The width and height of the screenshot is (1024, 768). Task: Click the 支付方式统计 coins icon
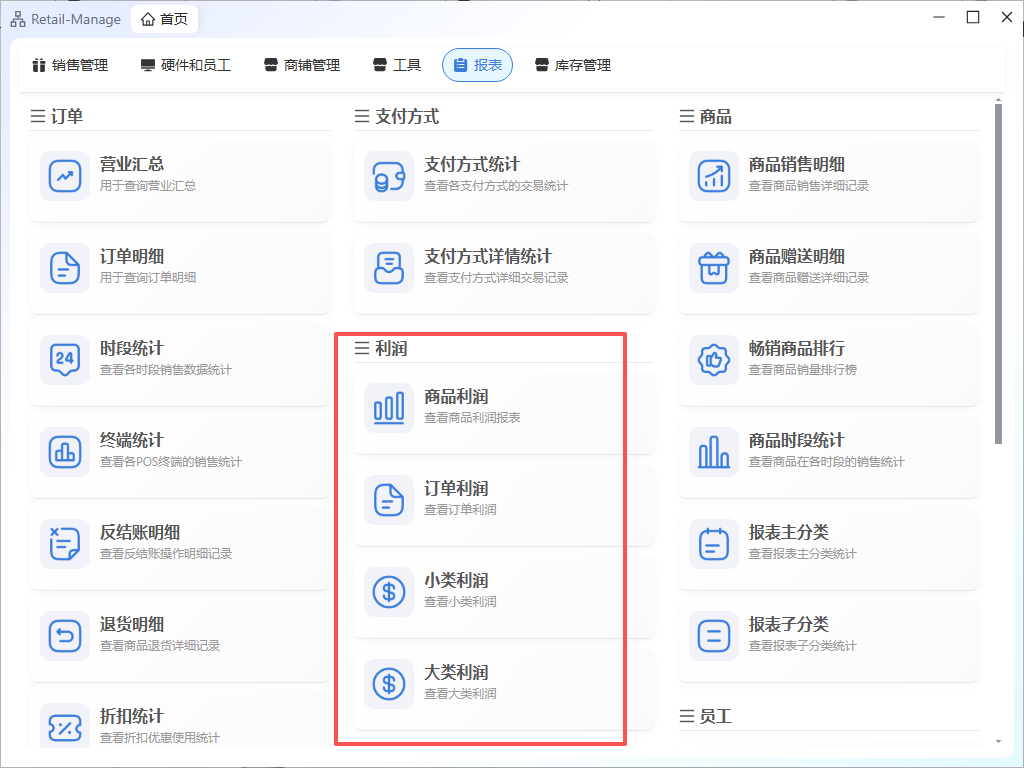(x=389, y=176)
